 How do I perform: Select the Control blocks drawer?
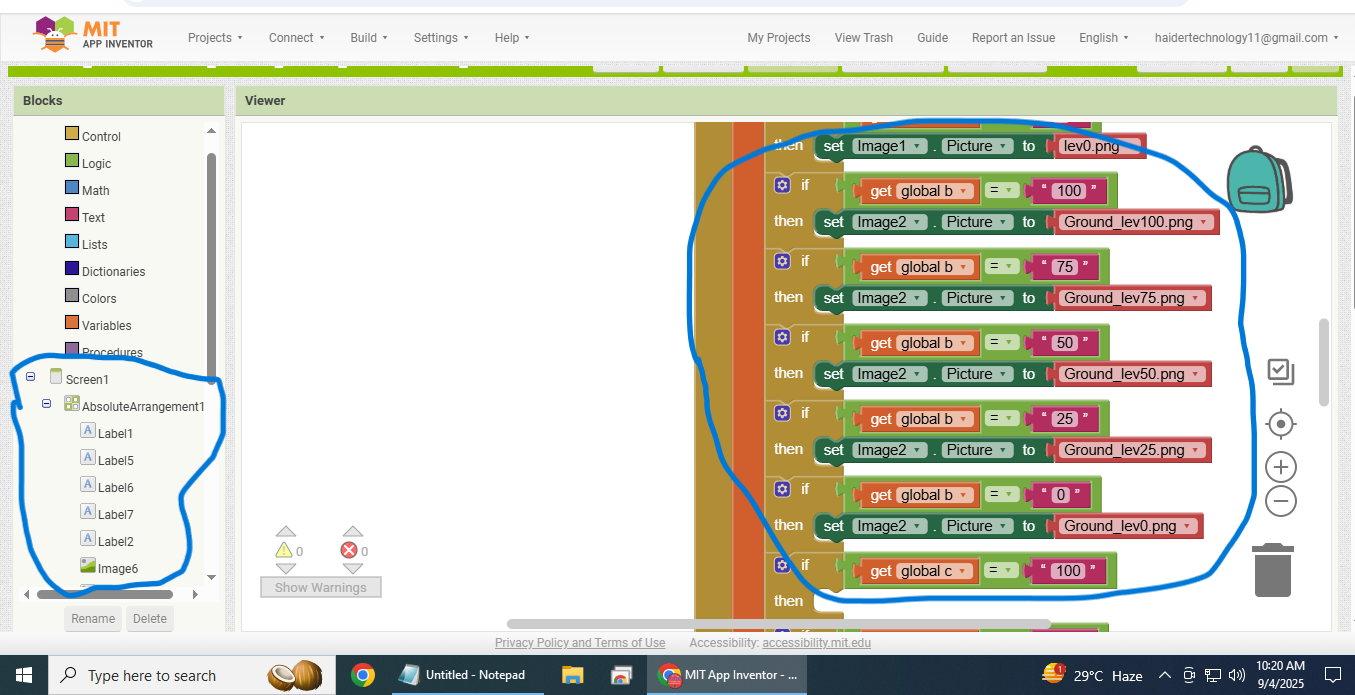click(93, 136)
